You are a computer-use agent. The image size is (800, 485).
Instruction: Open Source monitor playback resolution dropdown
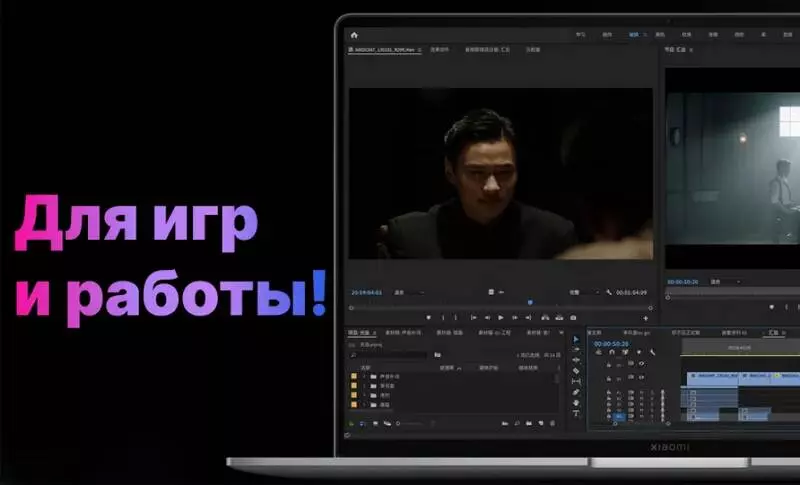585,292
